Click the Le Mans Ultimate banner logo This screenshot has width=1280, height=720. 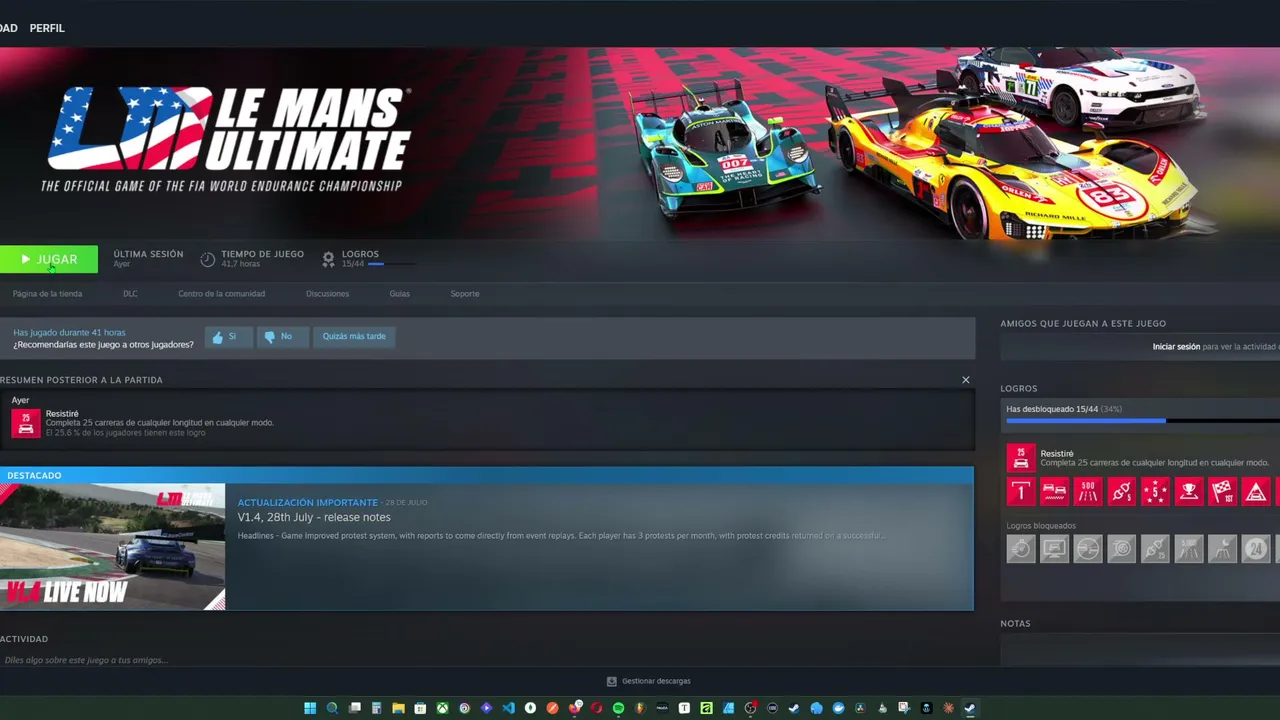[229, 138]
